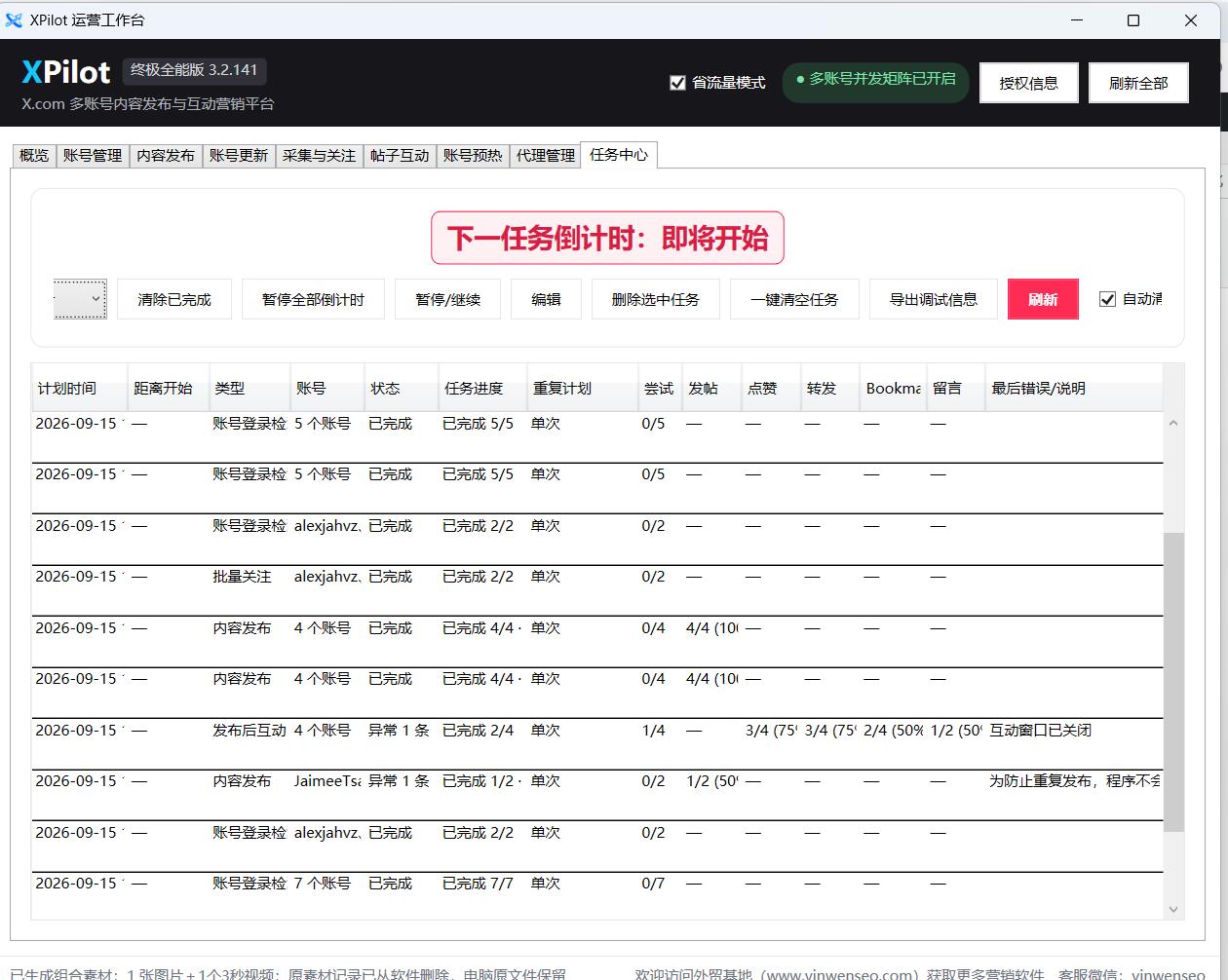Click the 终极全能版 3.2.141 version badge
Image resolution: width=1228 pixels, height=980 pixels.
(194, 70)
